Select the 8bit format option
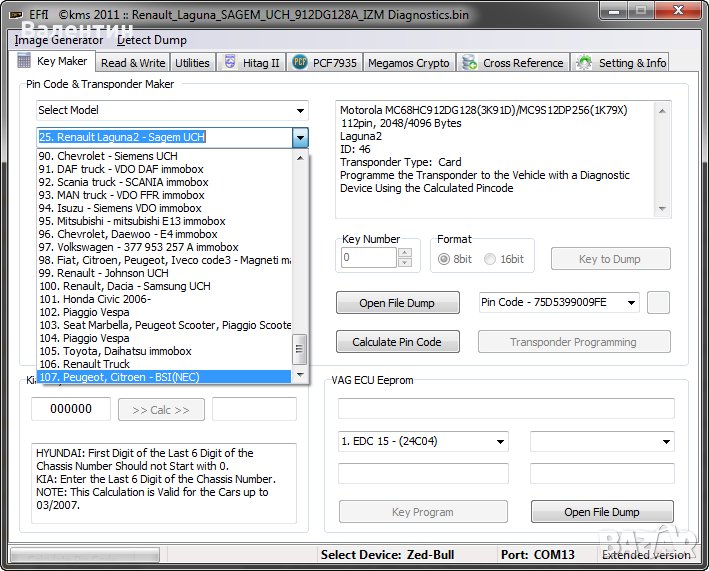The height and width of the screenshot is (571, 709). [446, 259]
